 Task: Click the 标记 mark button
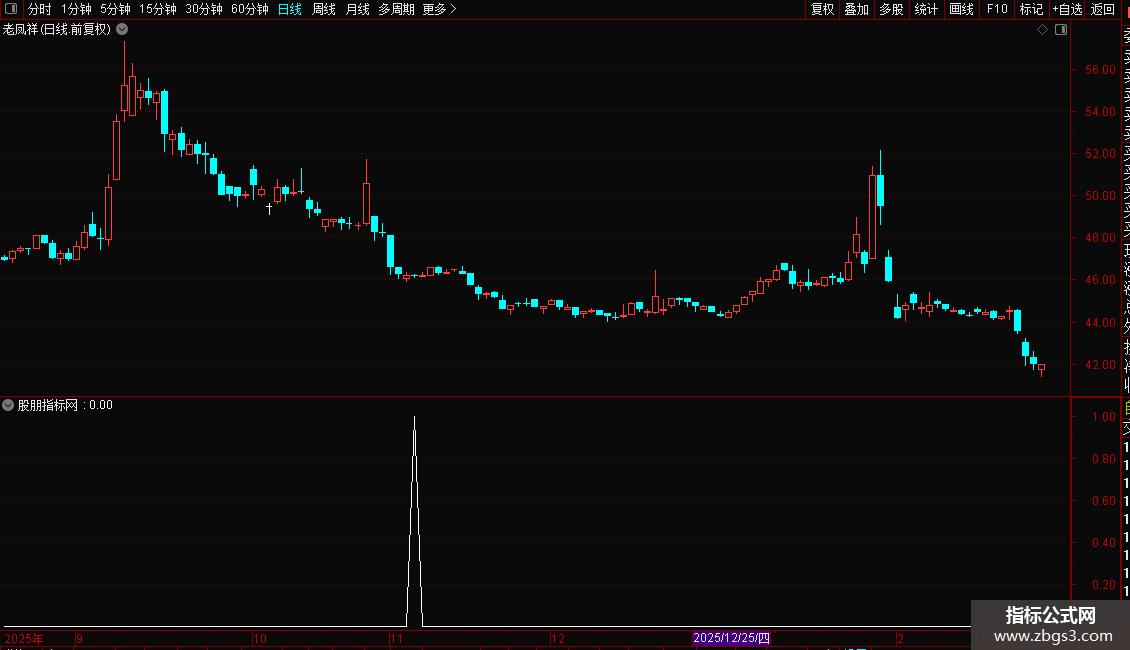(1031, 9)
